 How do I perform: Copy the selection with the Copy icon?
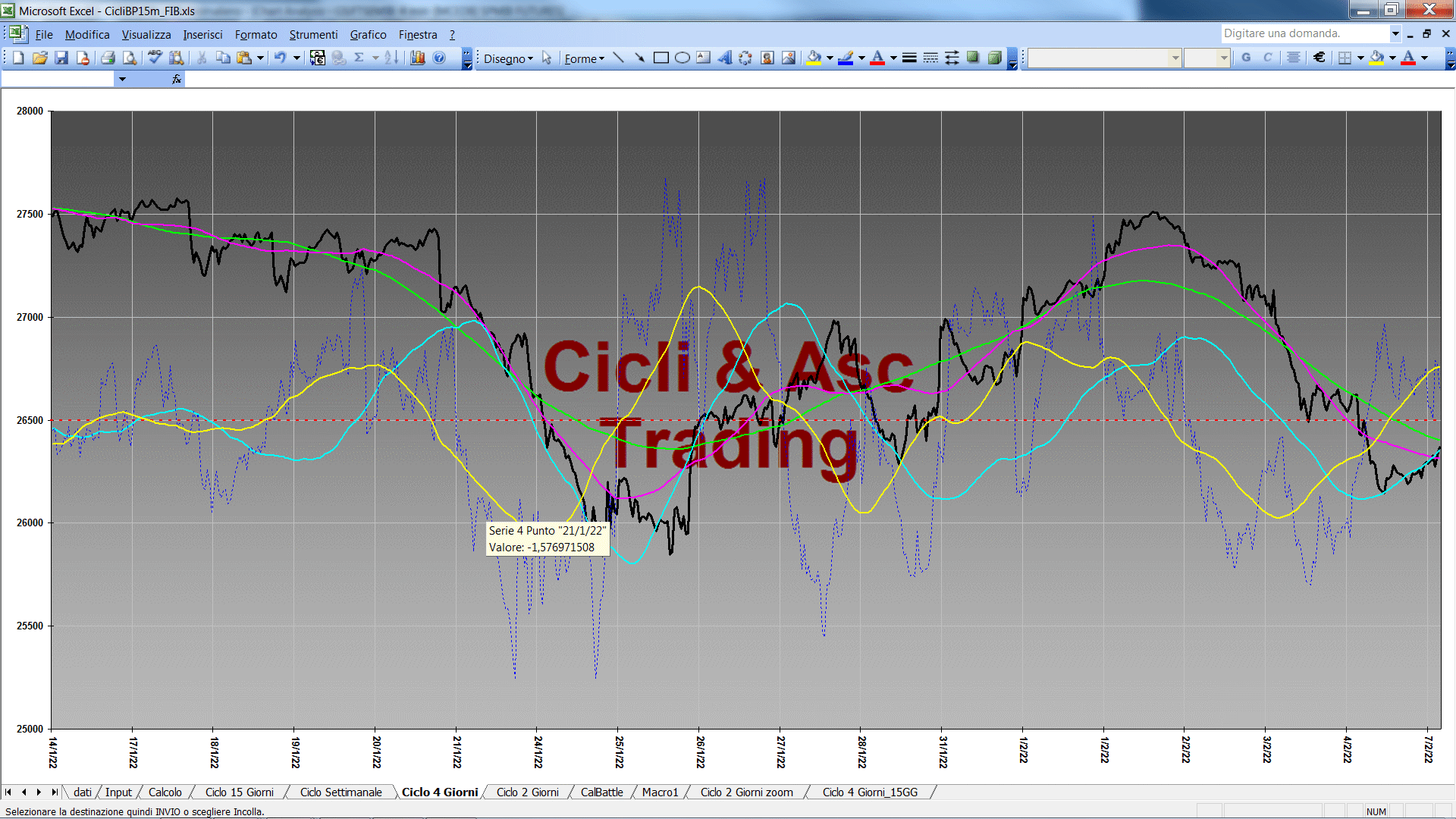223,58
